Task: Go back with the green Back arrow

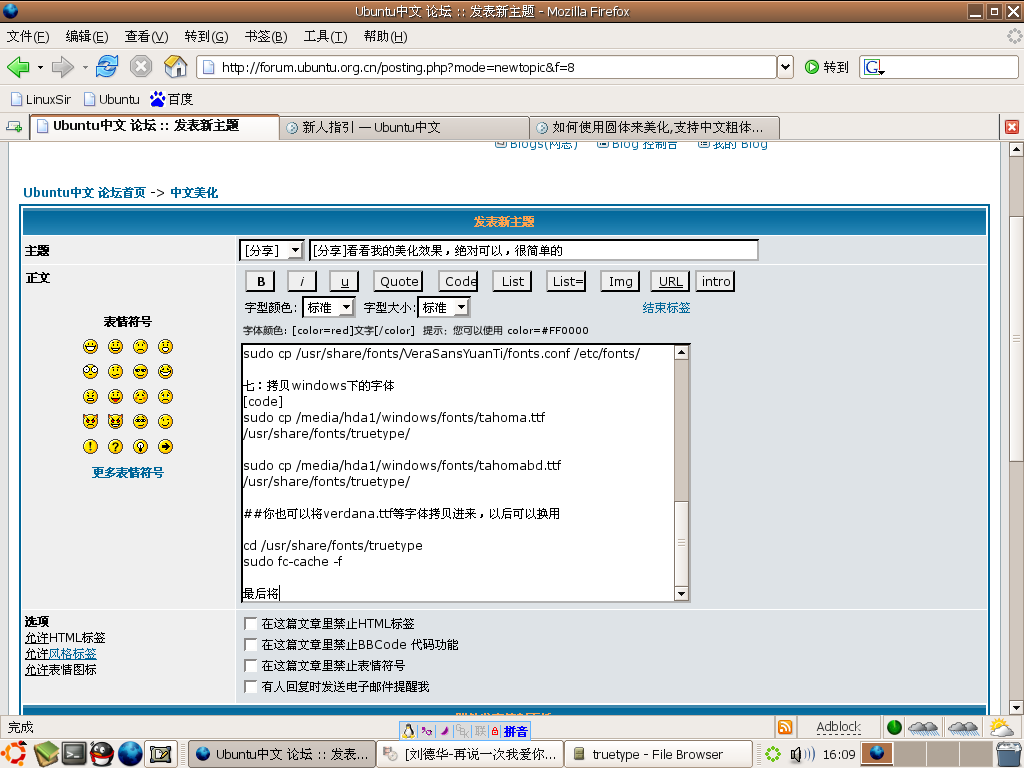Action: [18, 67]
